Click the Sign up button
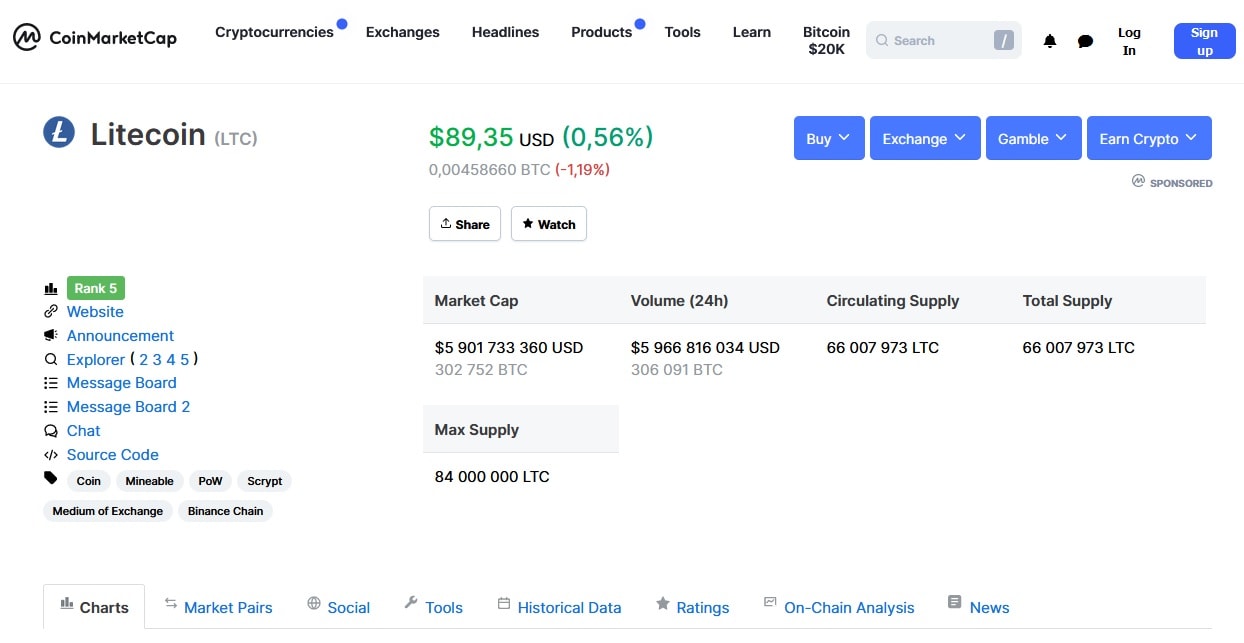Viewport: 1244px width, 643px height. click(x=1204, y=41)
